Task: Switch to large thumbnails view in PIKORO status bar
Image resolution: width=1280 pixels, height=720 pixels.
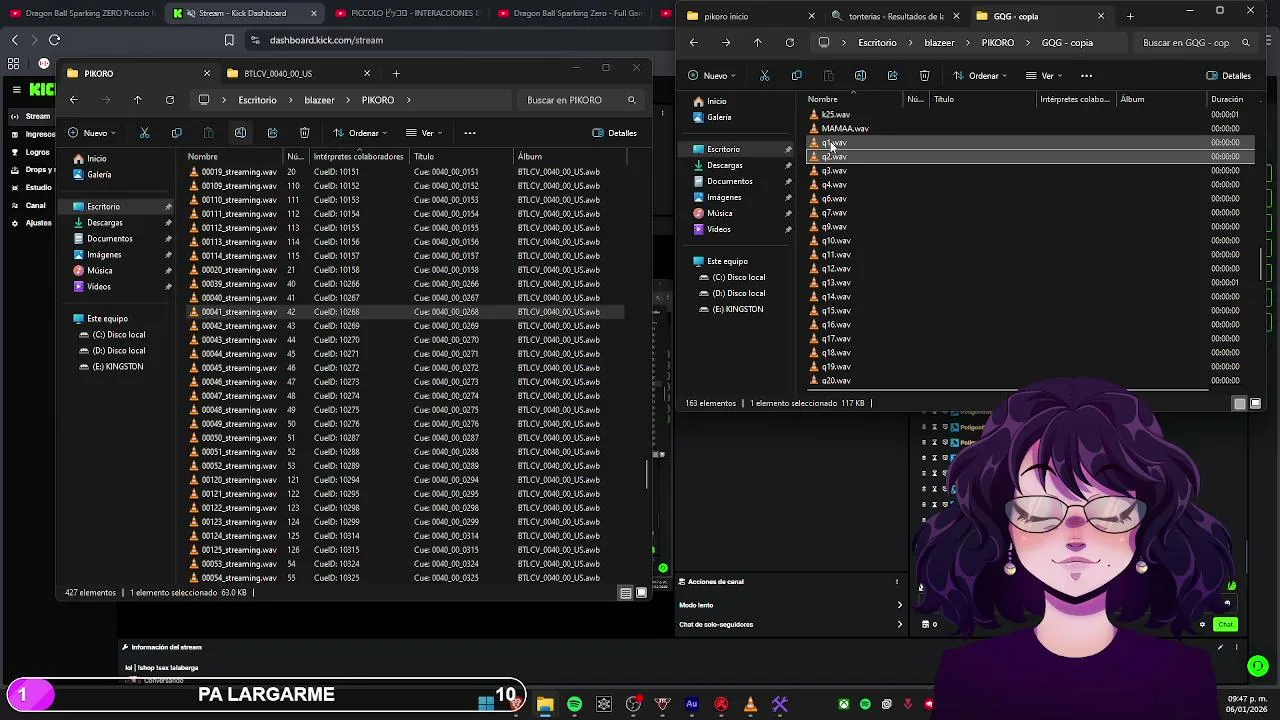Action: 641,593
